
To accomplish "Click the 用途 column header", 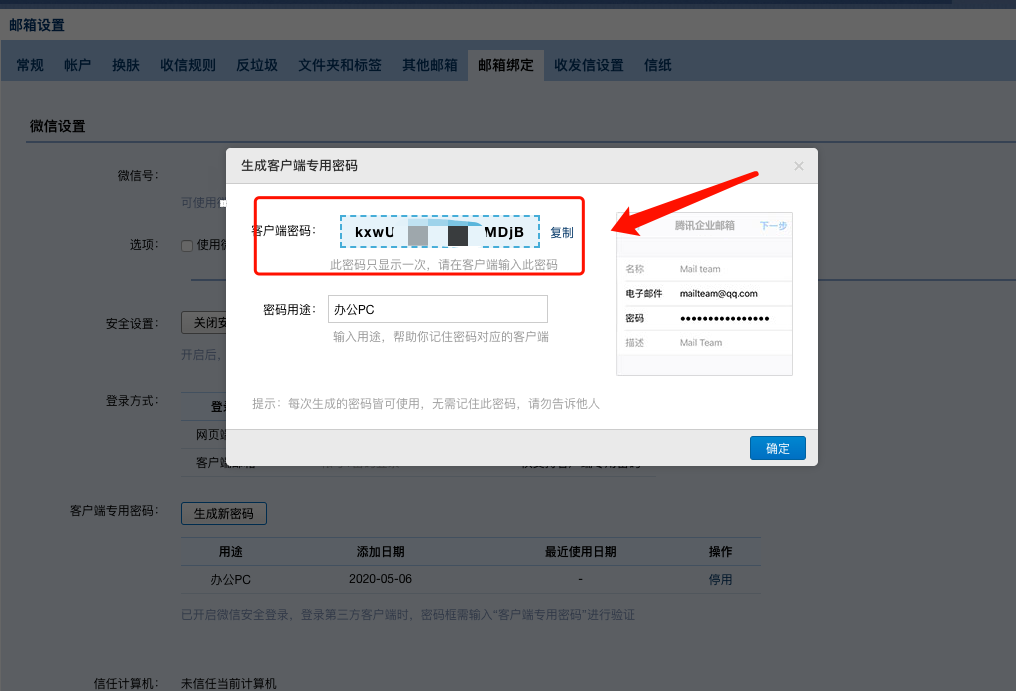I will pyautogui.click(x=230, y=552).
